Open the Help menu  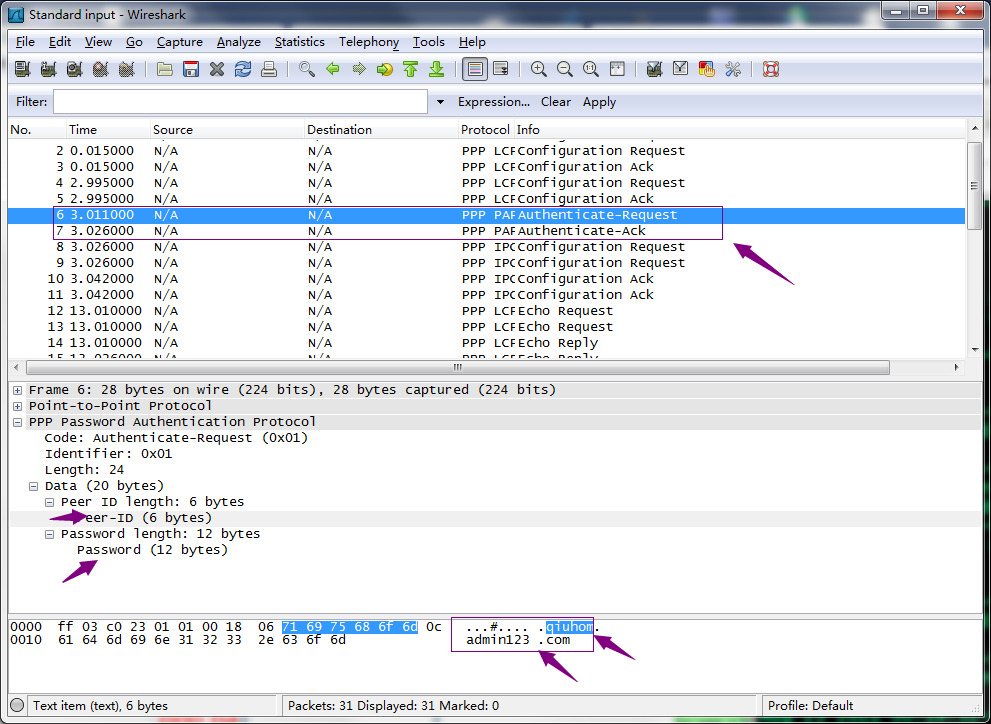pos(472,42)
